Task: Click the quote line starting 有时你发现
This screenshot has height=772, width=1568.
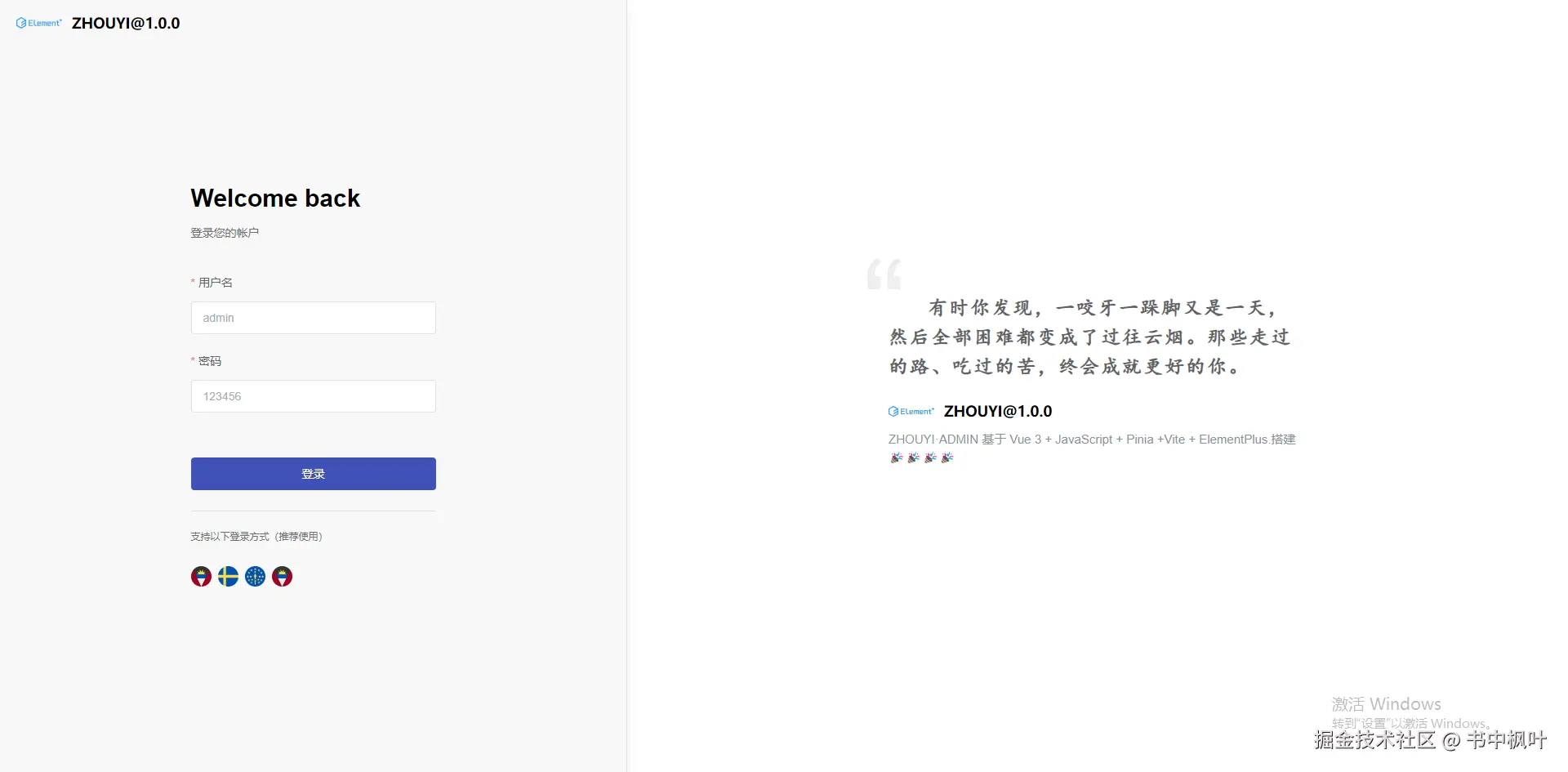Action: point(1102,308)
